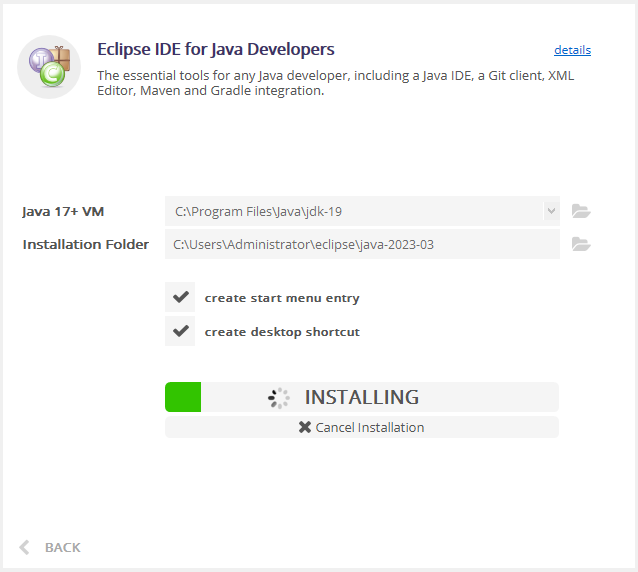Click the Java 17+ VM label
This screenshot has width=638, height=572.
[63, 212]
